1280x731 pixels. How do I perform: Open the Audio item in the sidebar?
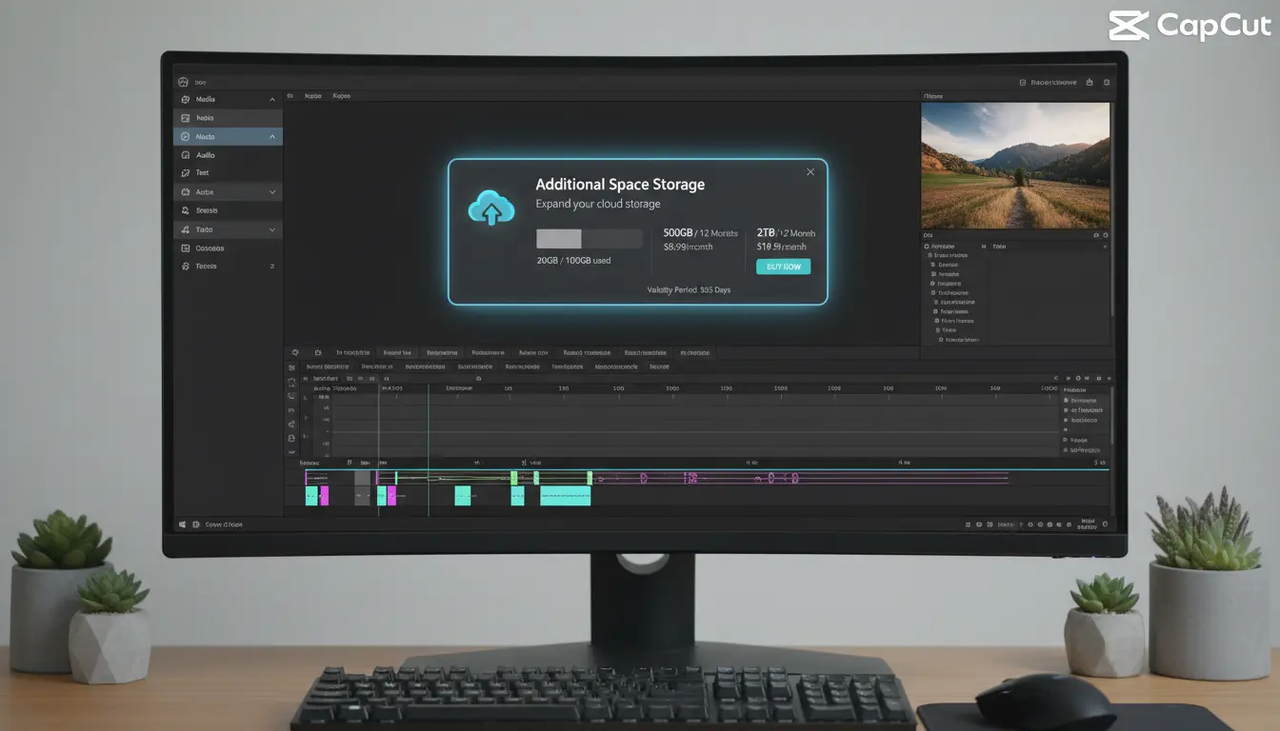point(228,155)
